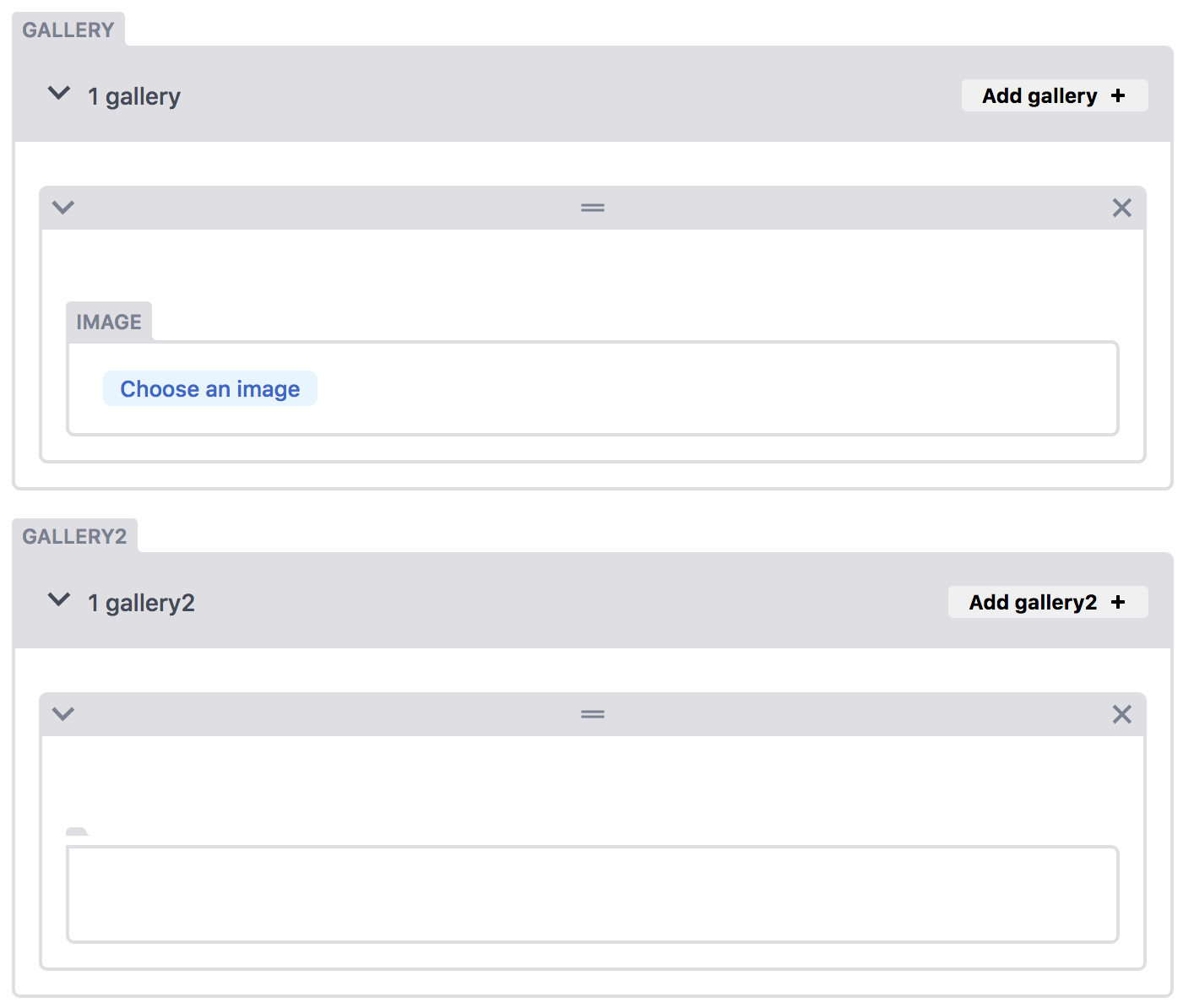The width and height of the screenshot is (1194, 1008).
Task: Remove the gallery item with X
Action: pyautogui.click(x=1121, y=208)
